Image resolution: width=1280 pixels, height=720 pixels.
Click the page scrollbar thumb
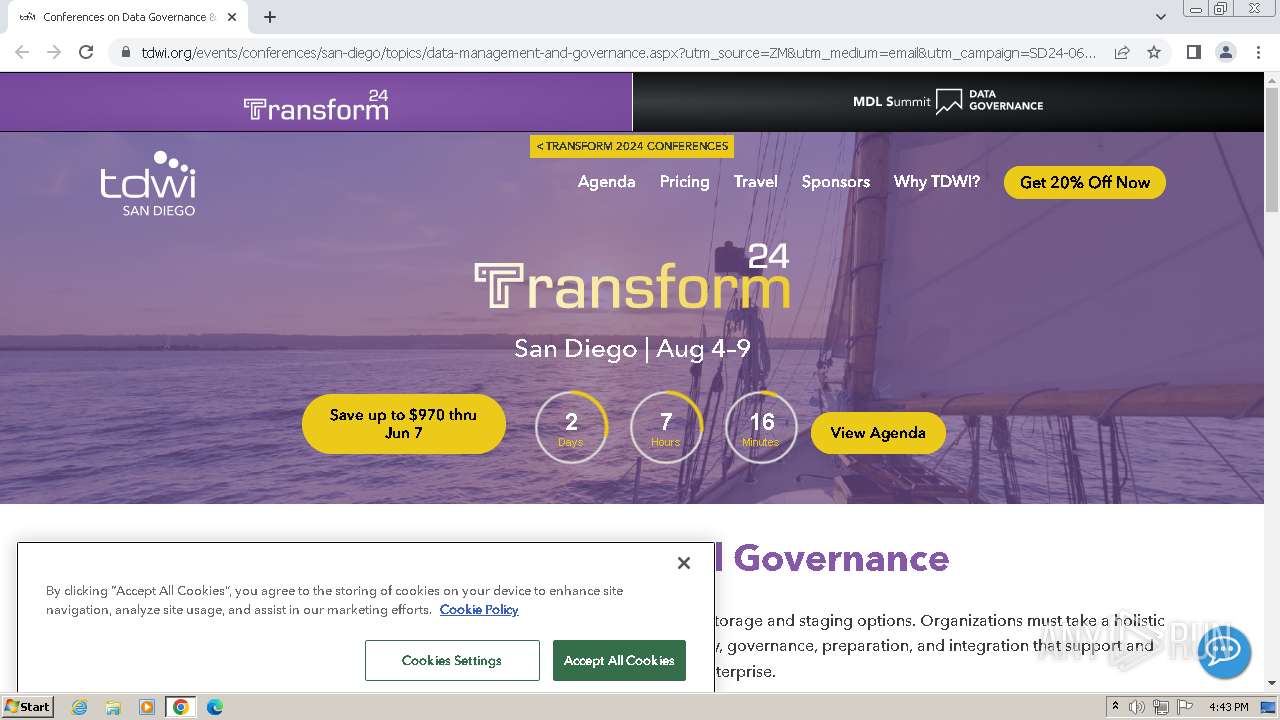tap(1272, 150)
